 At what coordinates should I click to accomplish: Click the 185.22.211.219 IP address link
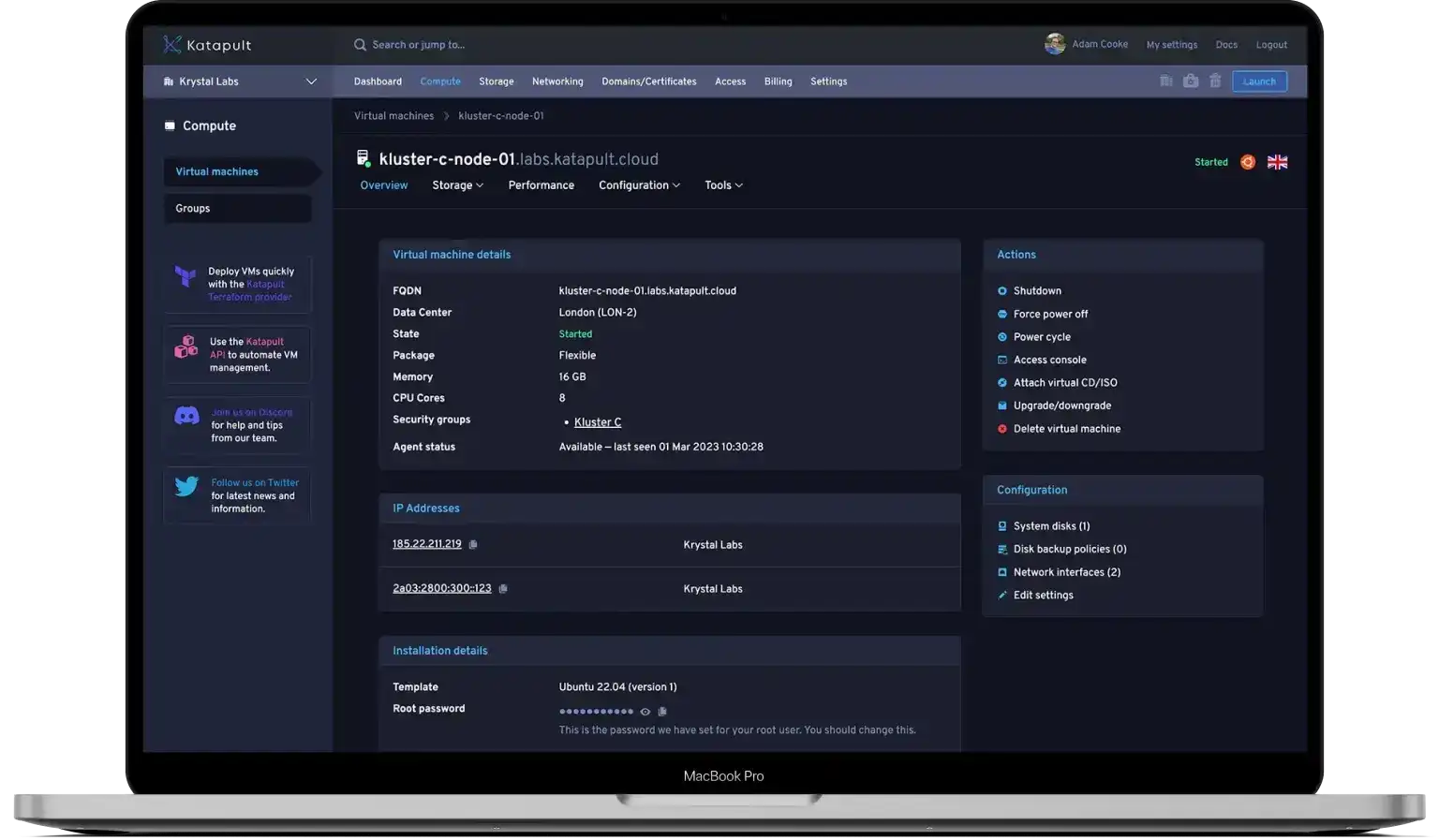[427, 544]
